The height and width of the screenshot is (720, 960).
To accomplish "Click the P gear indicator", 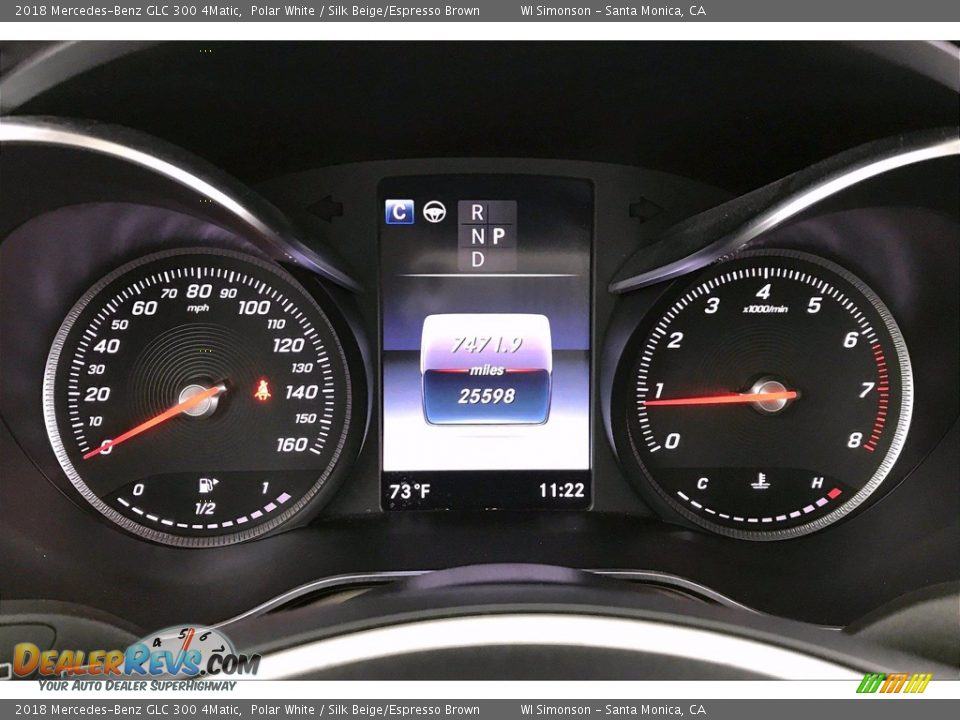I will pos(499,236).
